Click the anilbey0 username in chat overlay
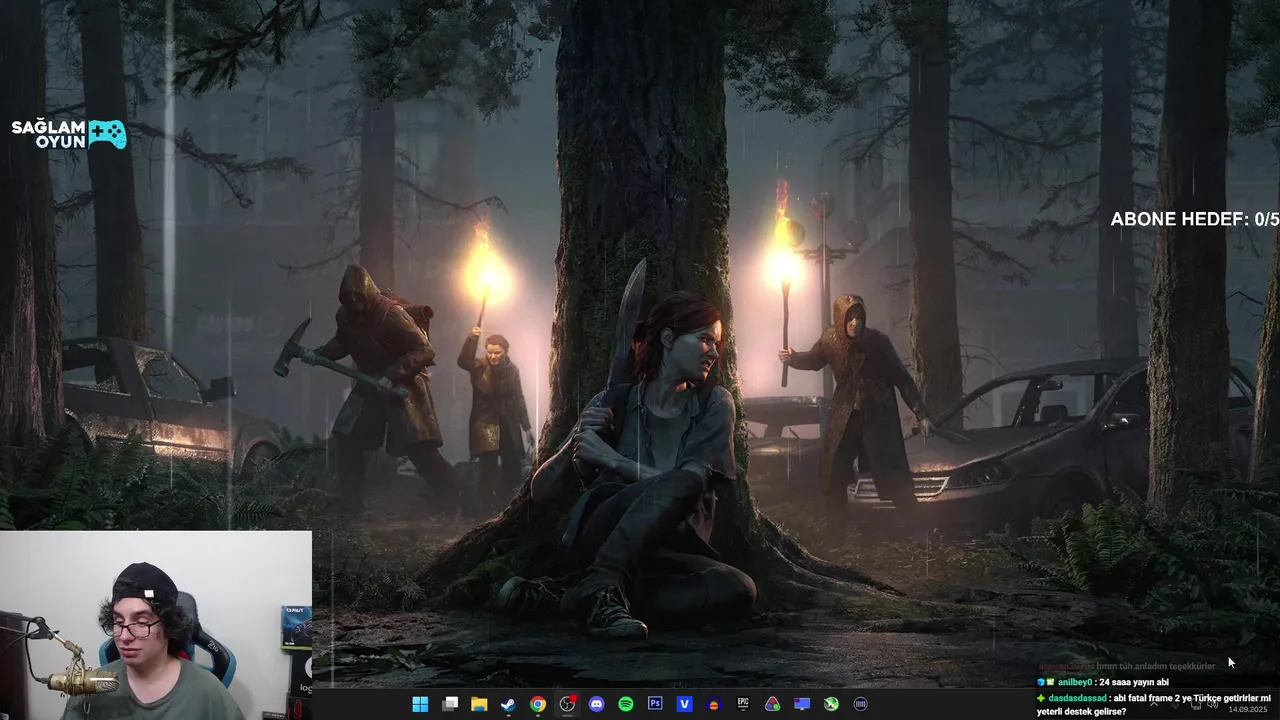Screen dimensions: 1280x720 click(x=1075, y=682)
